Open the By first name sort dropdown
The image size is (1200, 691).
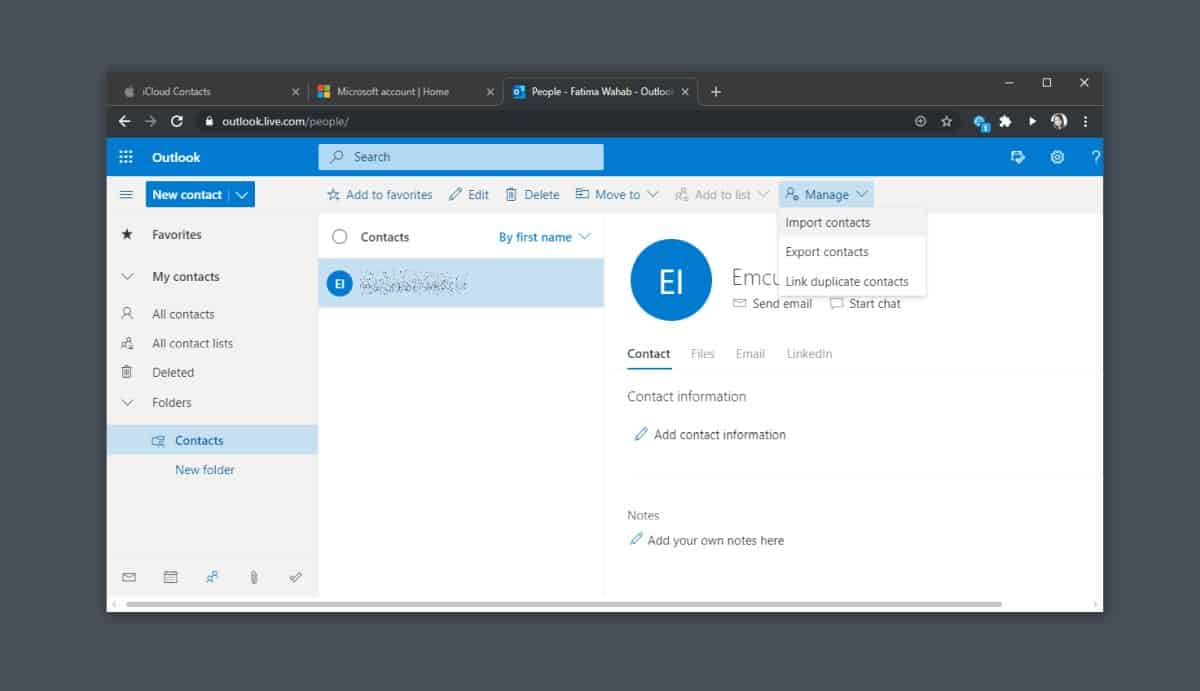coord(545,237)
